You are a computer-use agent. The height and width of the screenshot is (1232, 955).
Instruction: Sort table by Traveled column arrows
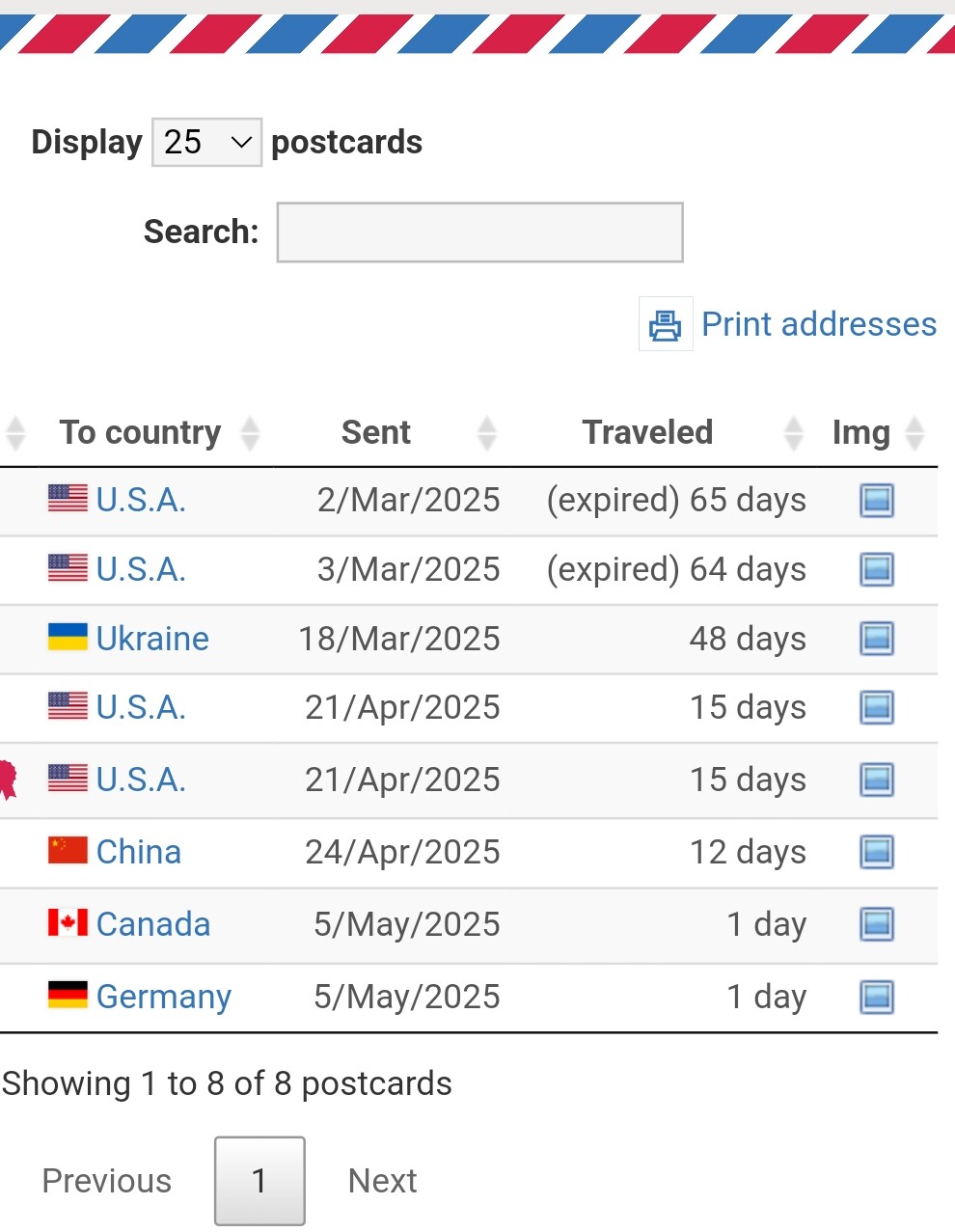click(x=794, y=433)
